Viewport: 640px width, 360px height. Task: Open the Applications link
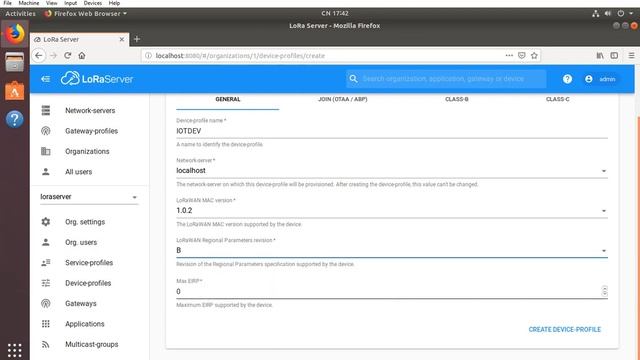tap(84, 324)
